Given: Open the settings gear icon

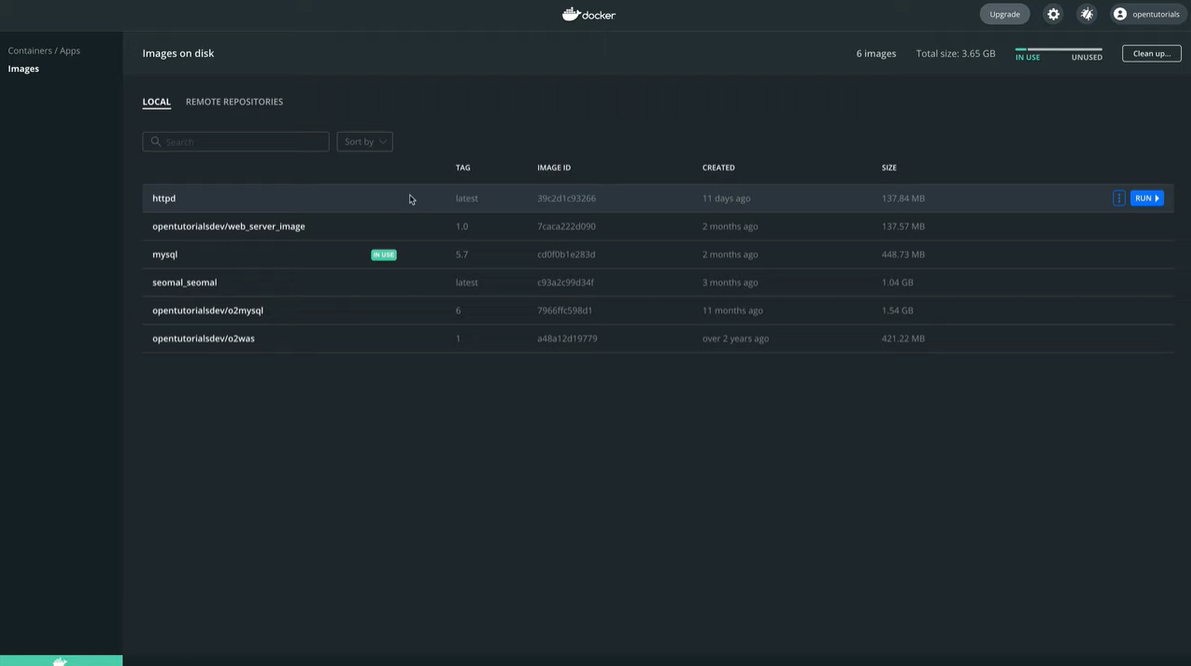Looking at the screenshot, I should pos(1053,14).
